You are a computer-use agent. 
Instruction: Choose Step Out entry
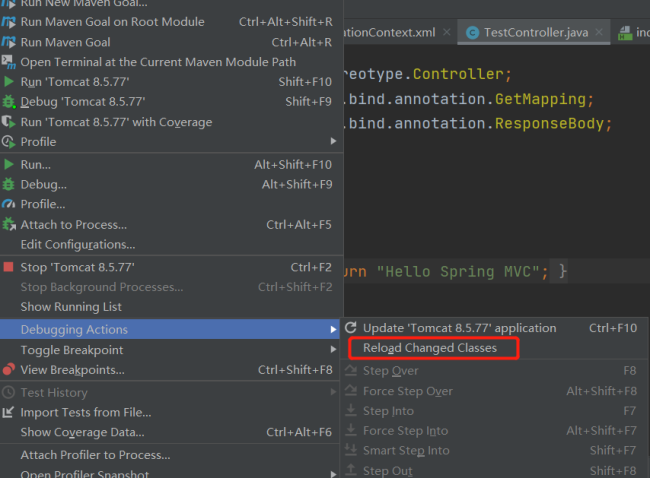495,471
